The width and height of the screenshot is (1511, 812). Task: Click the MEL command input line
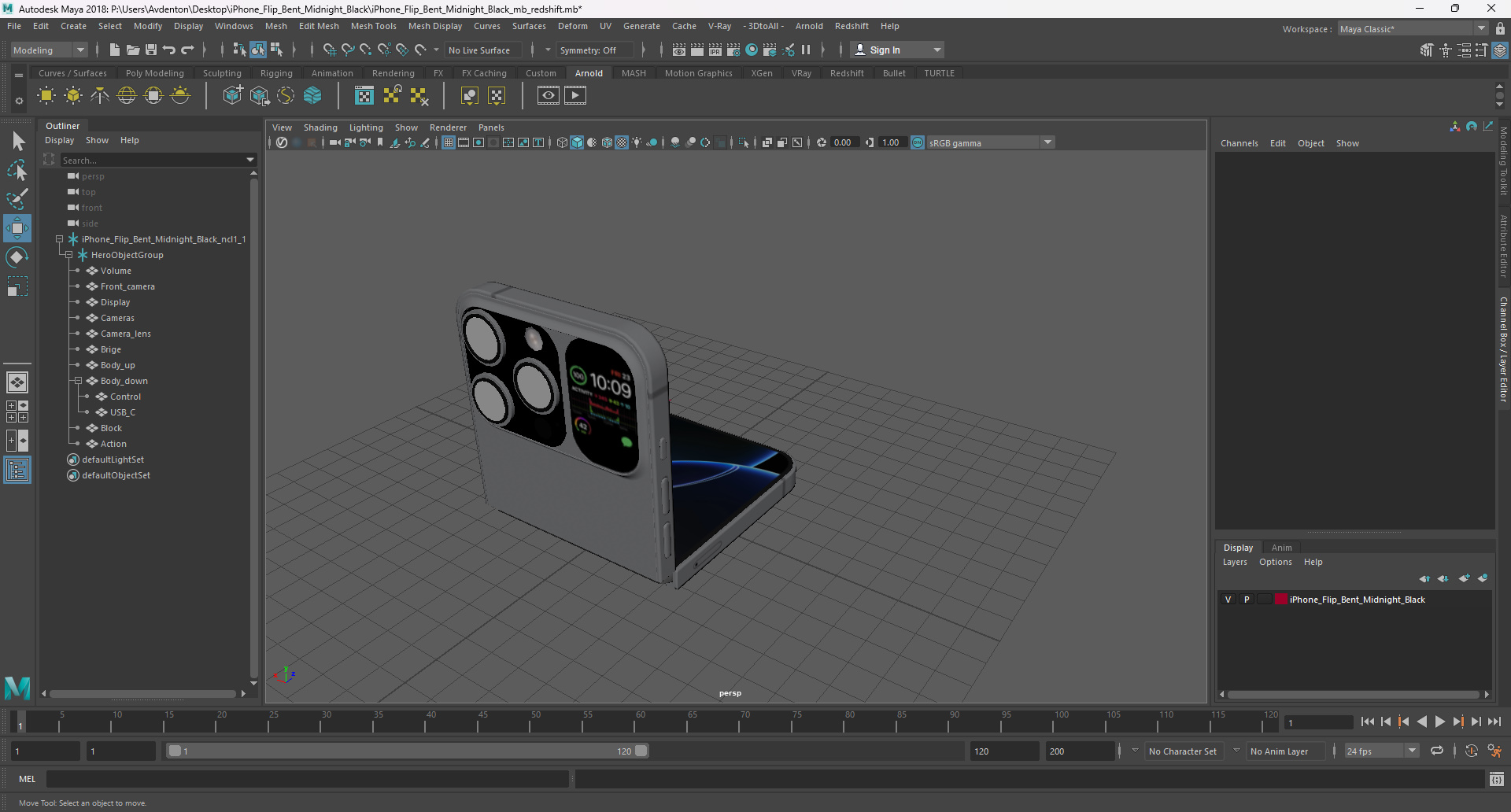(307, 779)
